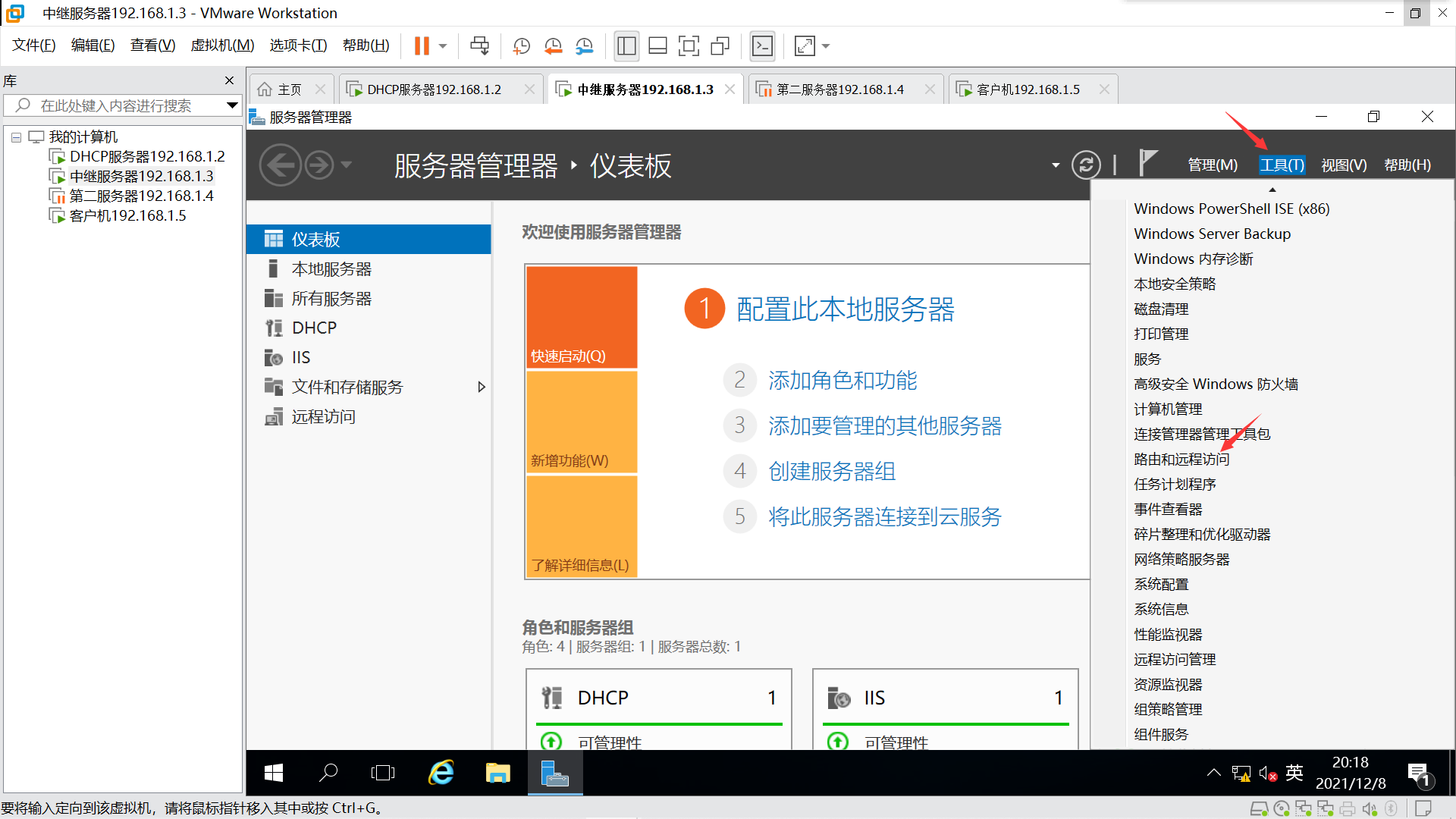The image size is (1456, 819).
Task: Open the VMware console view icon
Action: point(762,46)
